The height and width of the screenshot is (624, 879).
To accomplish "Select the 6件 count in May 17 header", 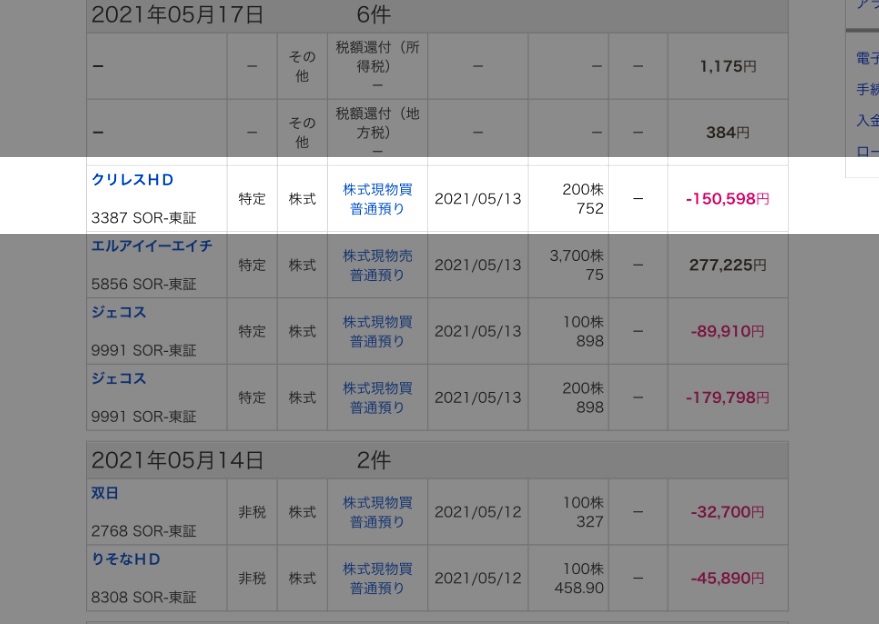I will [x=373, y=15].
